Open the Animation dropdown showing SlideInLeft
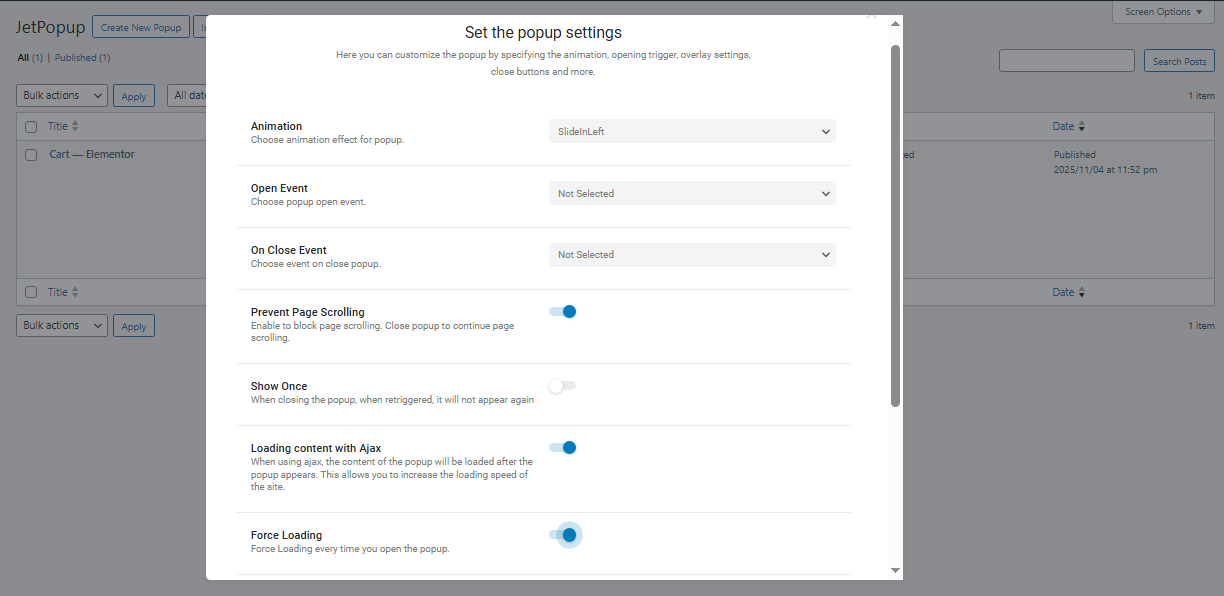The height and width of the screenshot is (596, 1224). (x=691, y=131)
